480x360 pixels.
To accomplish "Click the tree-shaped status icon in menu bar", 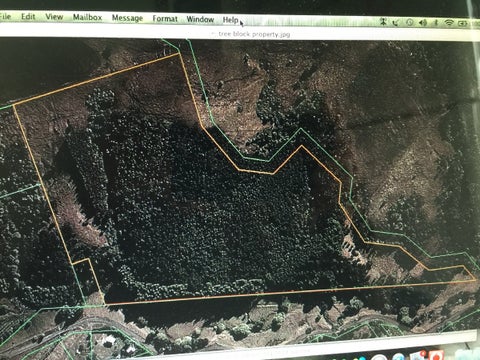I will pyautogui.click(x=383, y=22).
